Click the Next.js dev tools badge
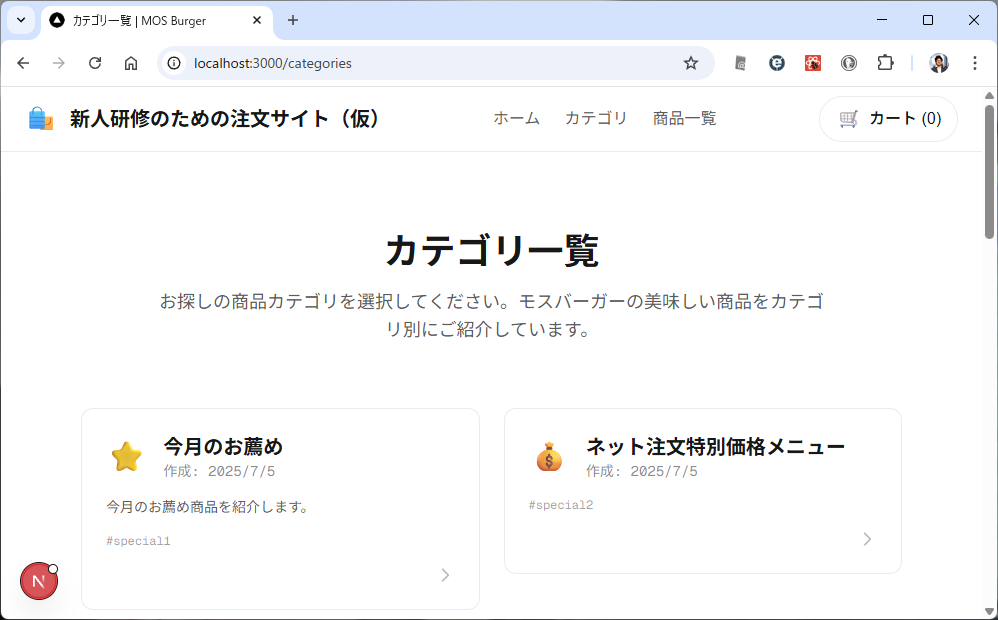The width and height of the screenshot is (998, 620). click(39, 581)
